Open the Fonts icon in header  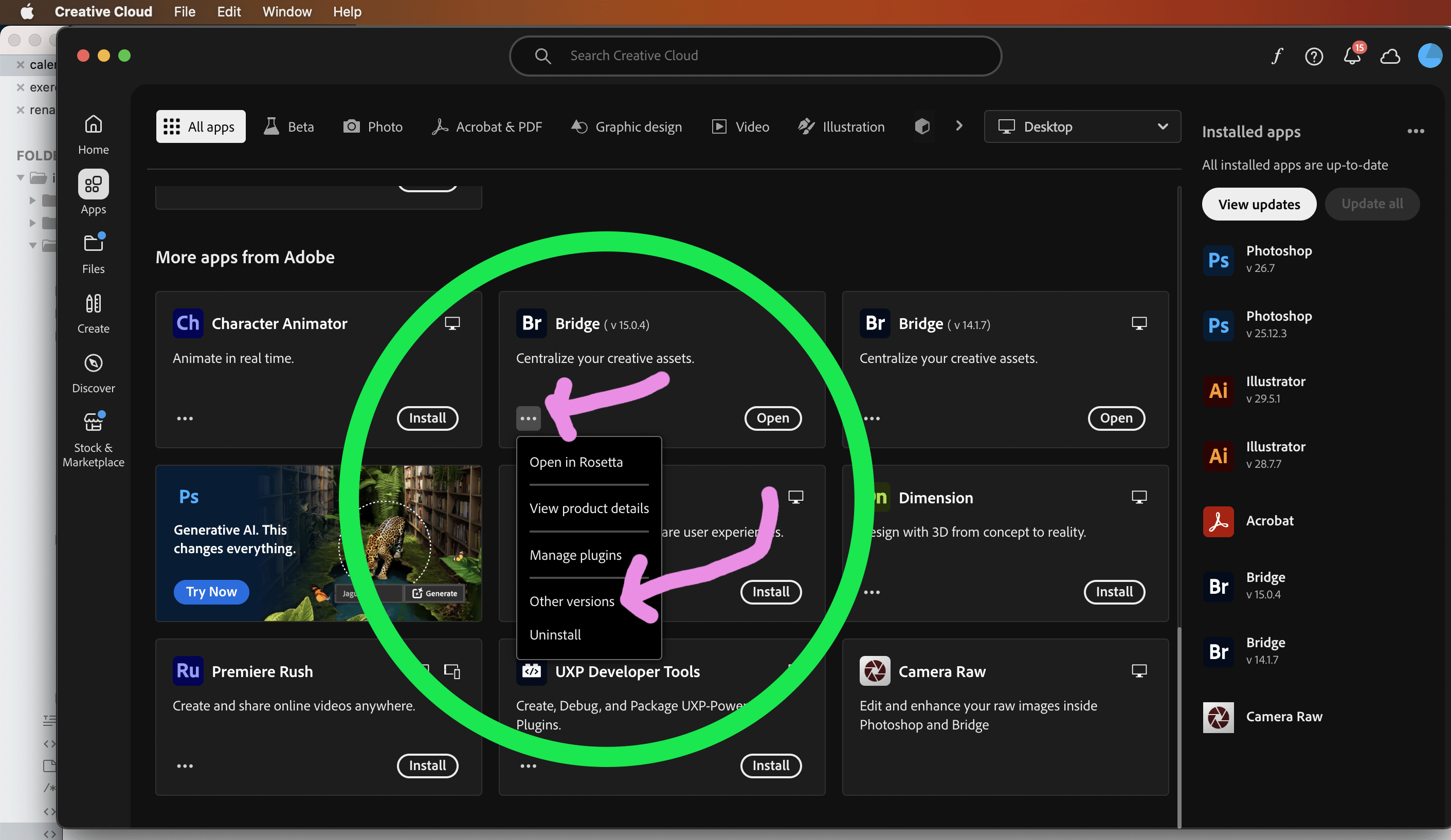[x=1277, y=56]
